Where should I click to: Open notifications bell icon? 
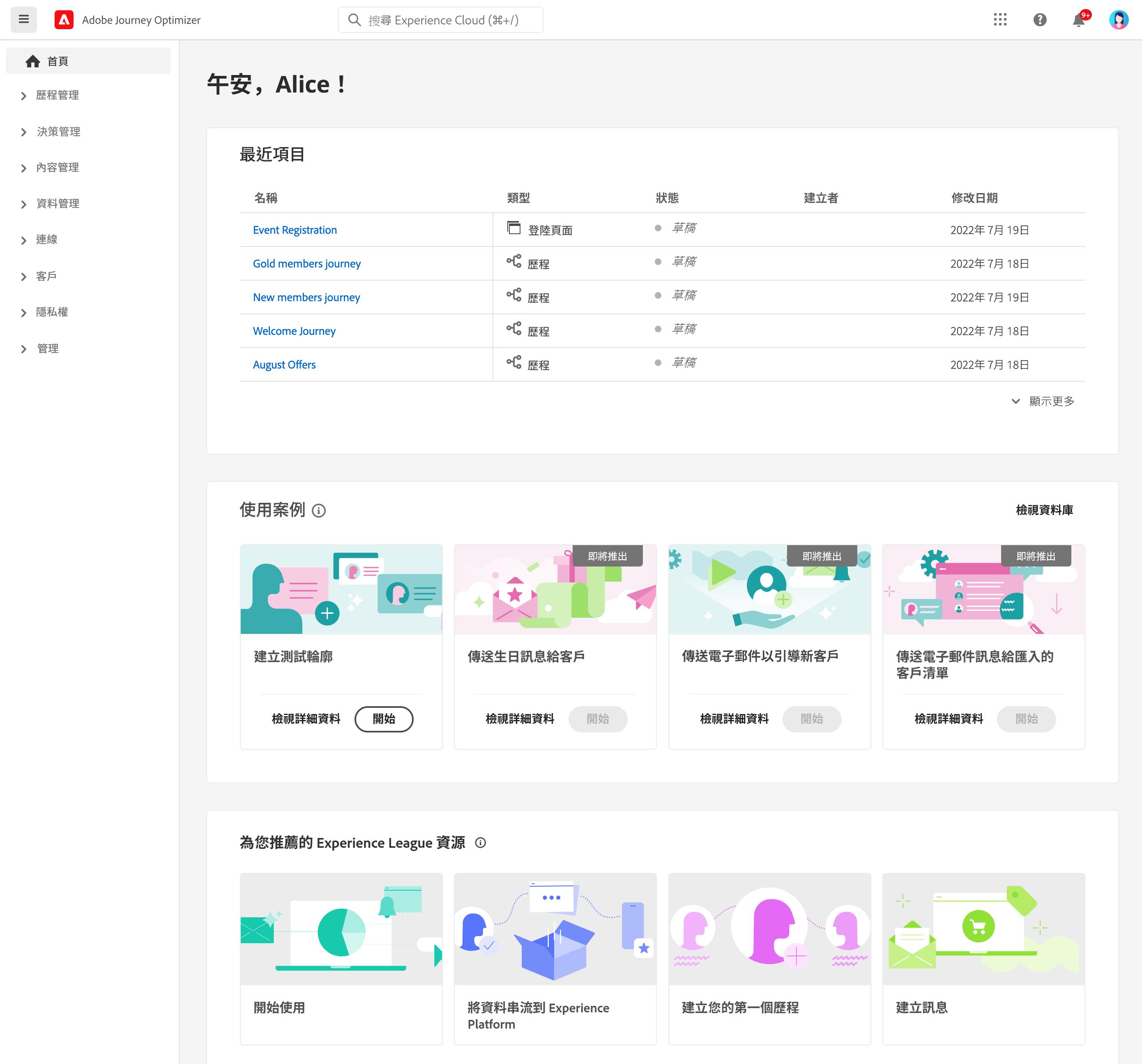point(1078,20)
